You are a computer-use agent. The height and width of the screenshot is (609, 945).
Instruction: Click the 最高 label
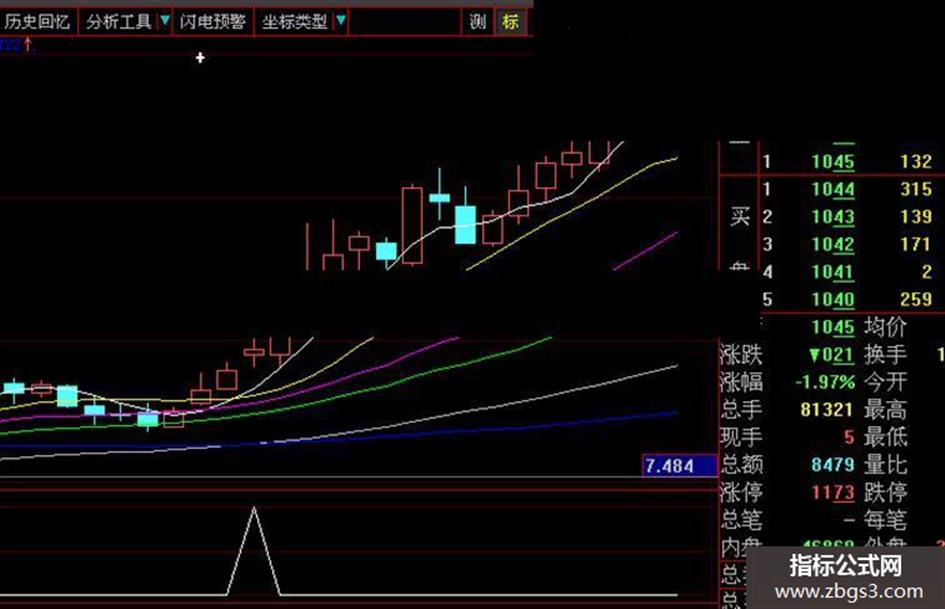tap(885, 410)
